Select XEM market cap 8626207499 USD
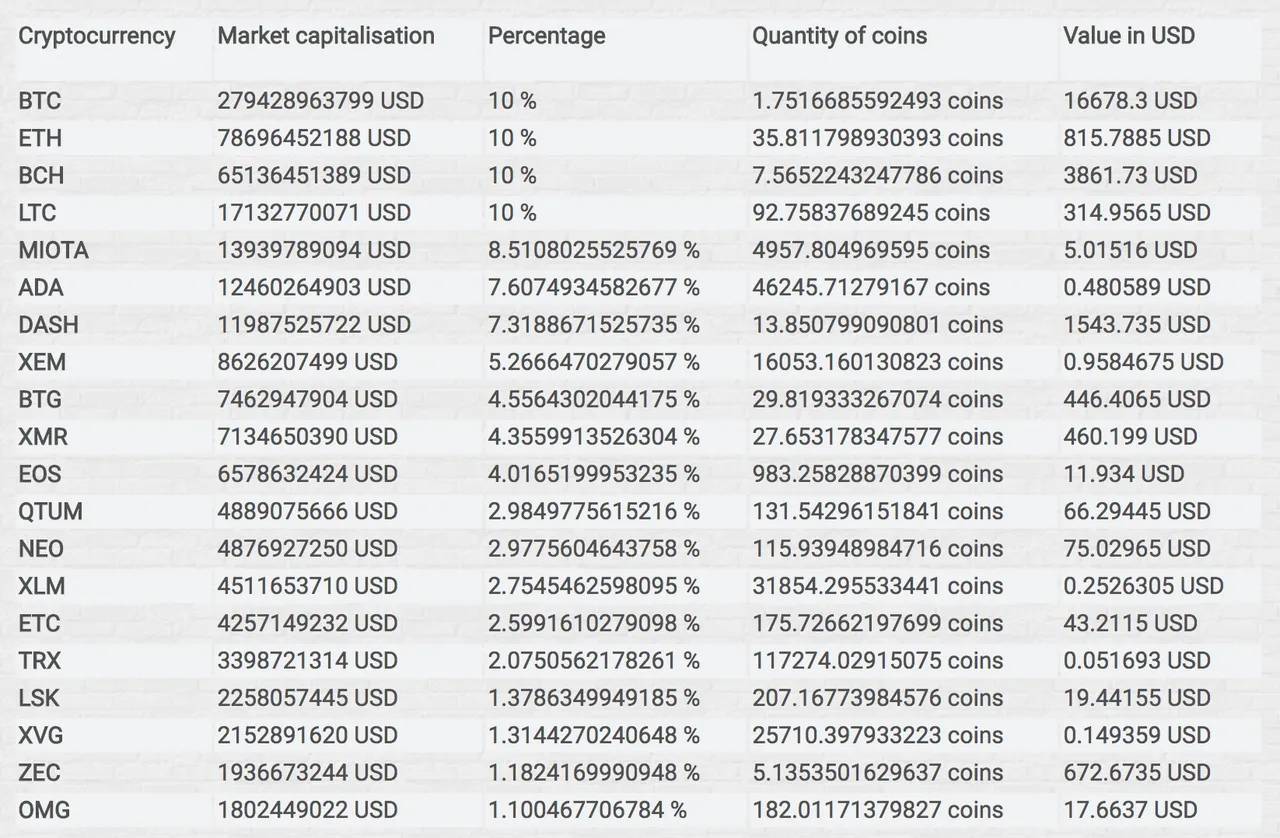The image size is (1280, 838). click(308, 362)
